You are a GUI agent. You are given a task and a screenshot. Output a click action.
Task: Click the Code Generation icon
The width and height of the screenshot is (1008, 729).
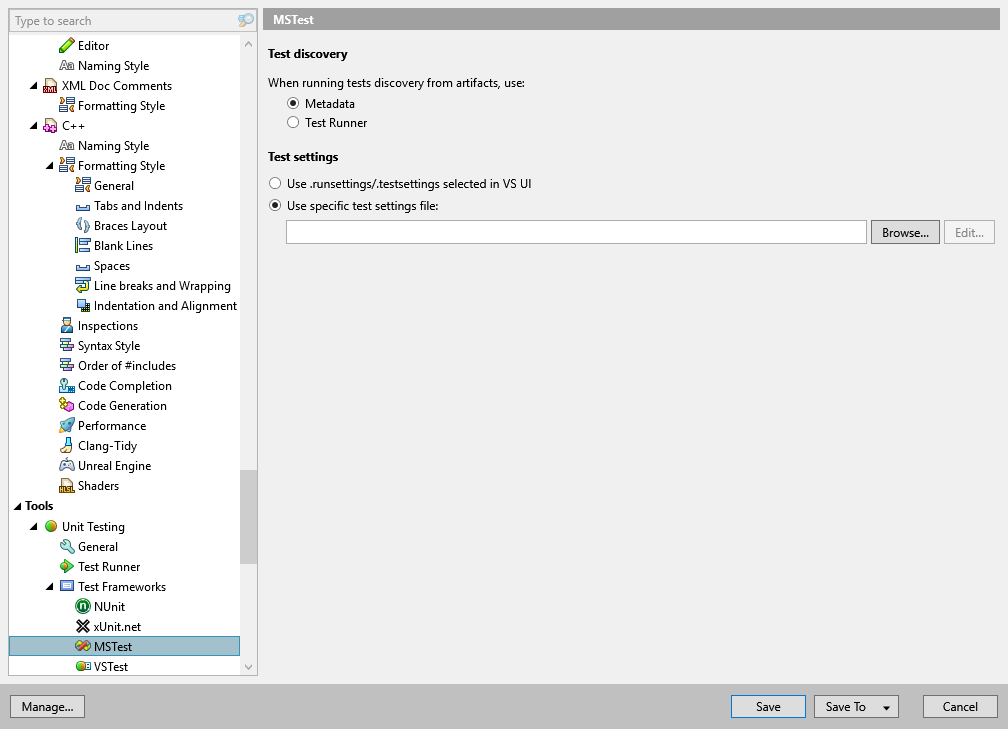(x=67, y=406)
